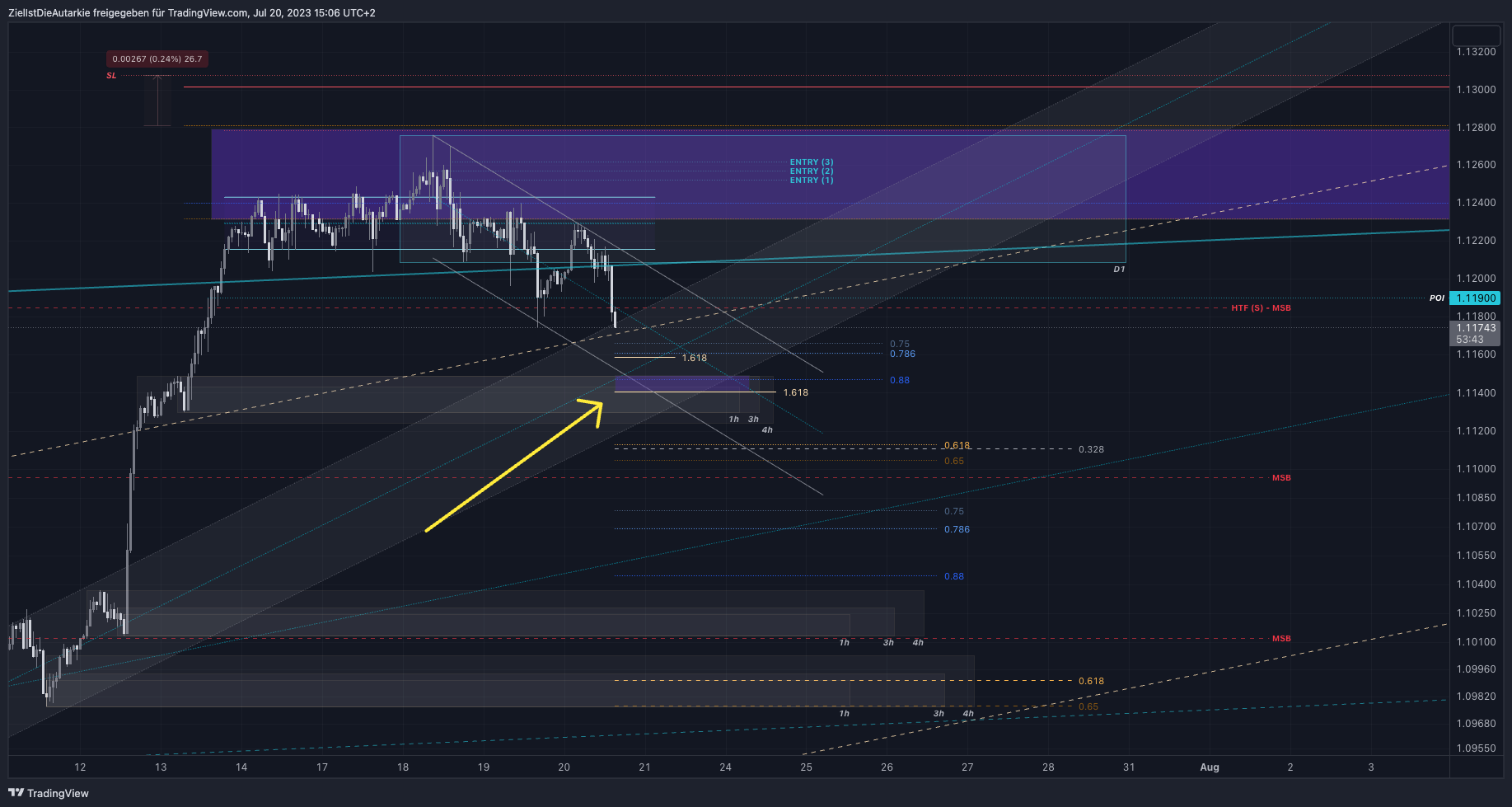Image resolution: width=1512 pixels, height=807 pixels.
Task: Click the 1.10250 price axis label
Action: (x=1476, y=613)
